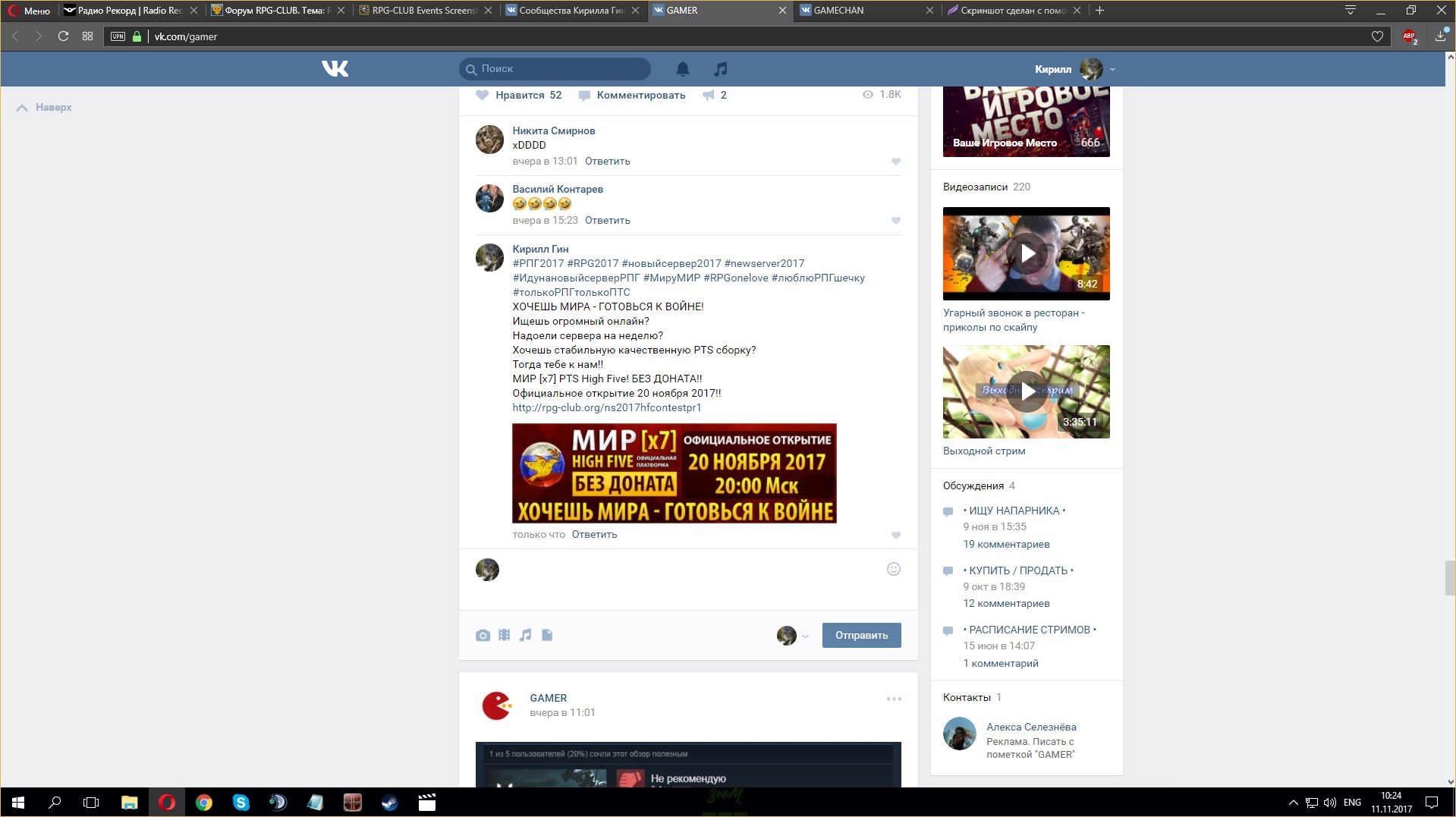Viewport: 1456px width, 817px height.
Task: Open GAMER post options three dots
Action: coord(894,699)
